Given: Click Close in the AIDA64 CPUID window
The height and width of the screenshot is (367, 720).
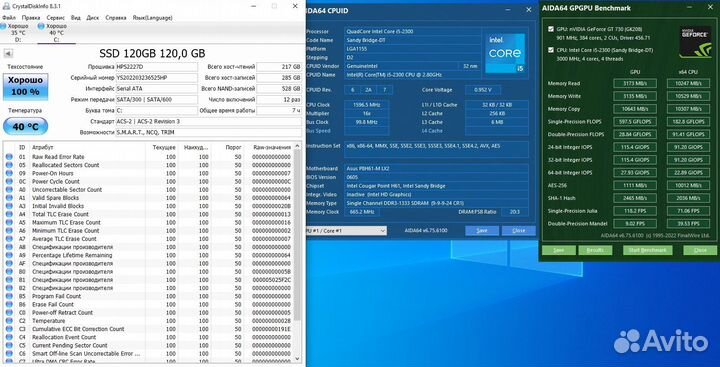Looking at the screenshot, I should [x=518, y=231].
